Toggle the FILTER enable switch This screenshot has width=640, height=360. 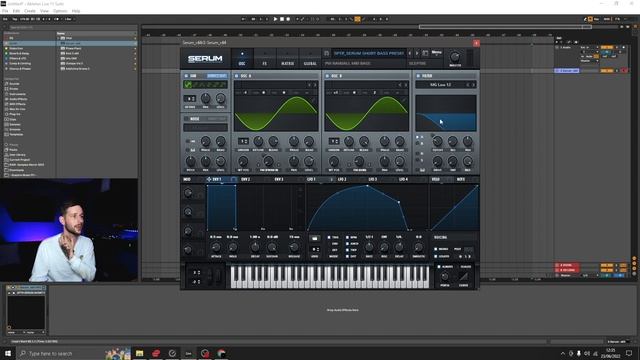click(x=418, y=76)
